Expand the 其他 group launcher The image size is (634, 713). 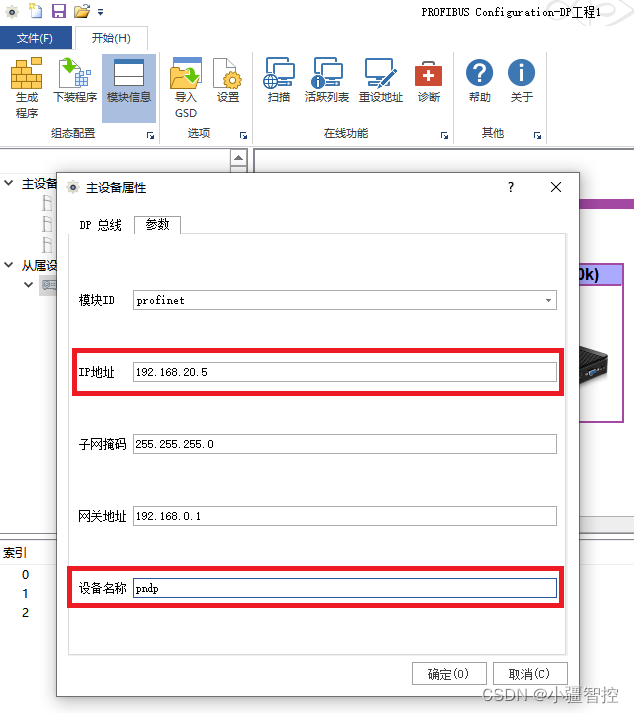point(537,136)
